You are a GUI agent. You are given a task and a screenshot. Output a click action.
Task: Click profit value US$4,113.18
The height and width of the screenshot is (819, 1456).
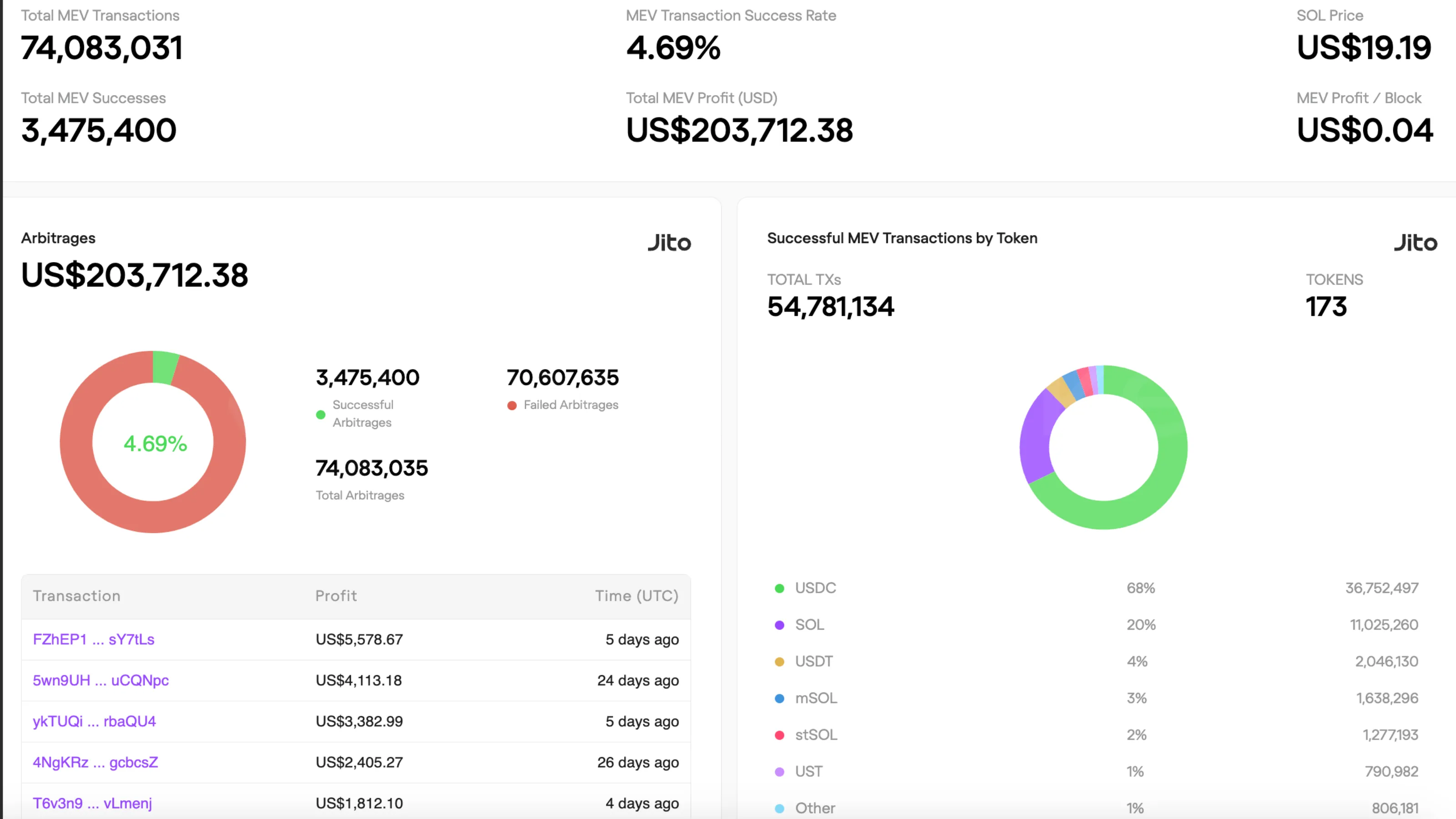click(359, 680)
